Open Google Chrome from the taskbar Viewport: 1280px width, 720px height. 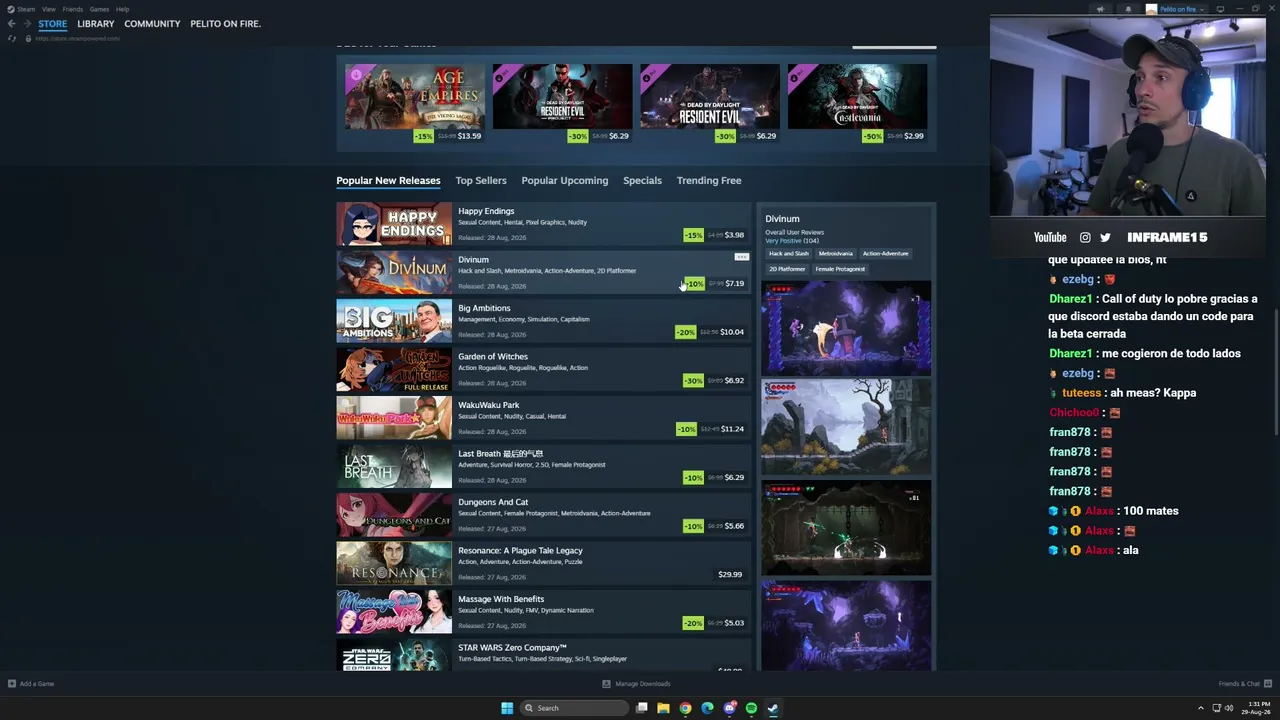pos(685,708)
